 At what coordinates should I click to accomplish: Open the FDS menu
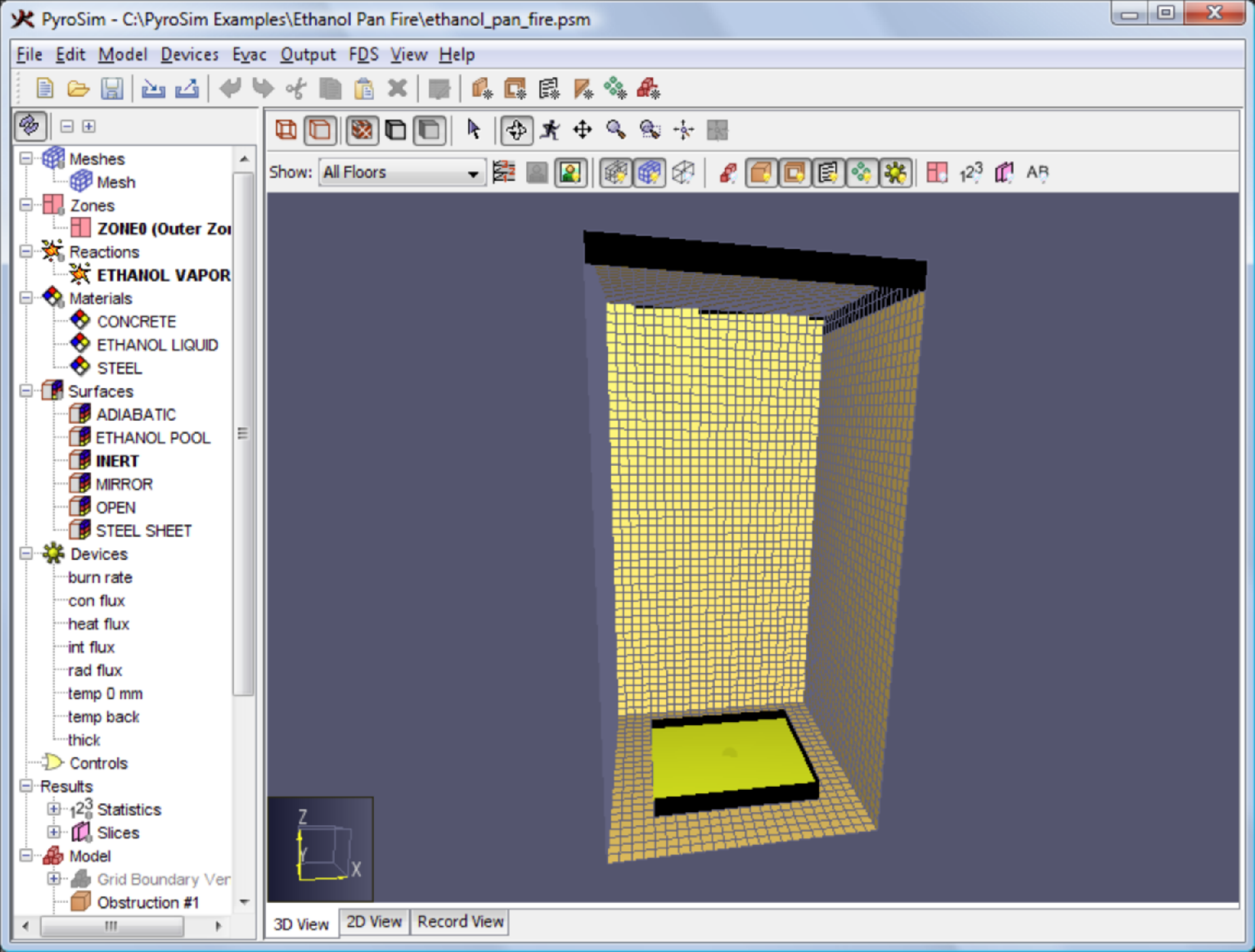363,55
